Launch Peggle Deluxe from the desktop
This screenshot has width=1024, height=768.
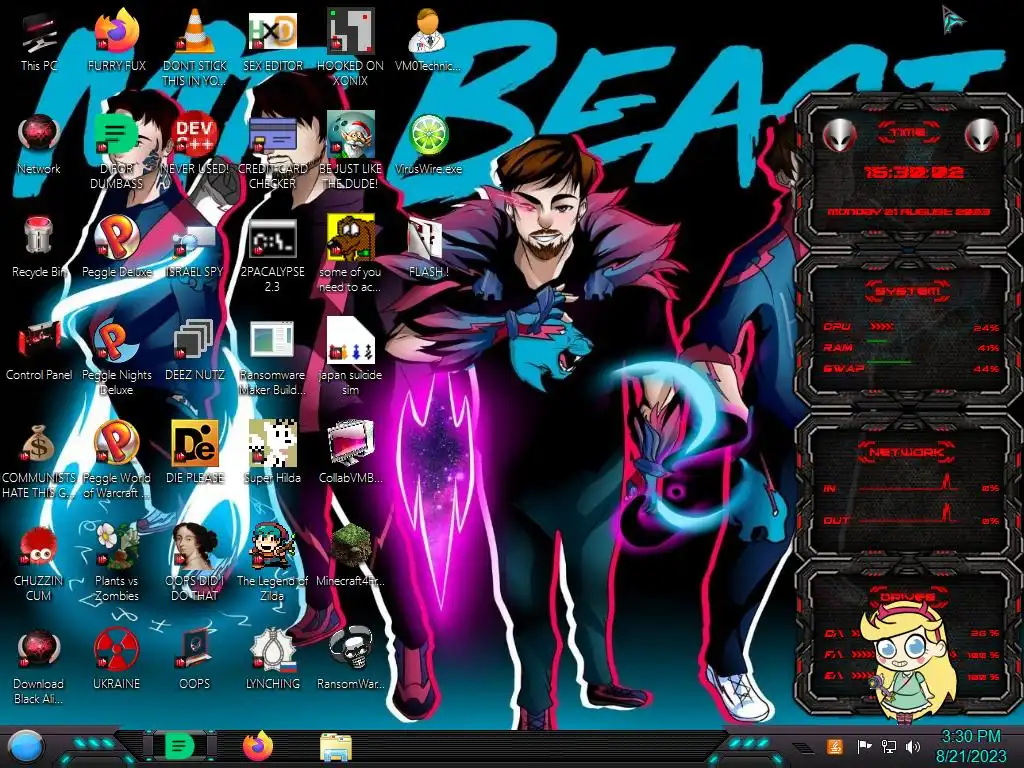[x=117, y=248]
